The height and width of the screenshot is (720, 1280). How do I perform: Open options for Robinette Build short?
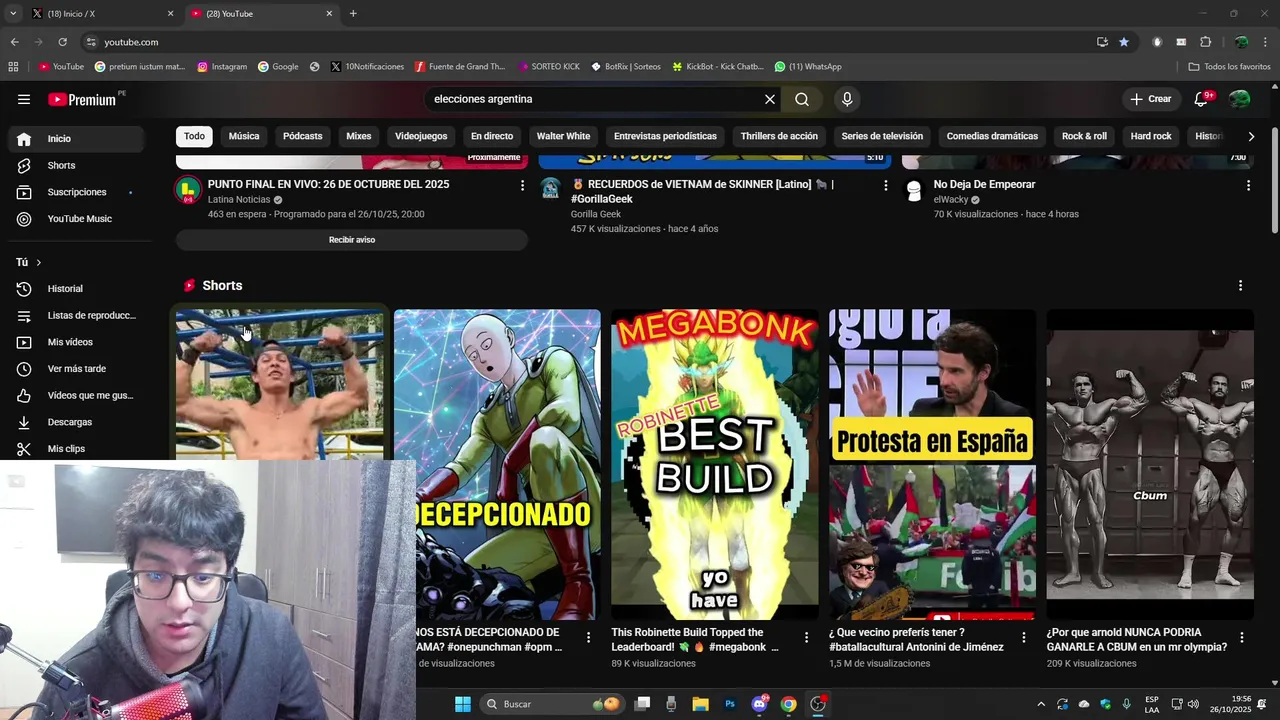806,637
